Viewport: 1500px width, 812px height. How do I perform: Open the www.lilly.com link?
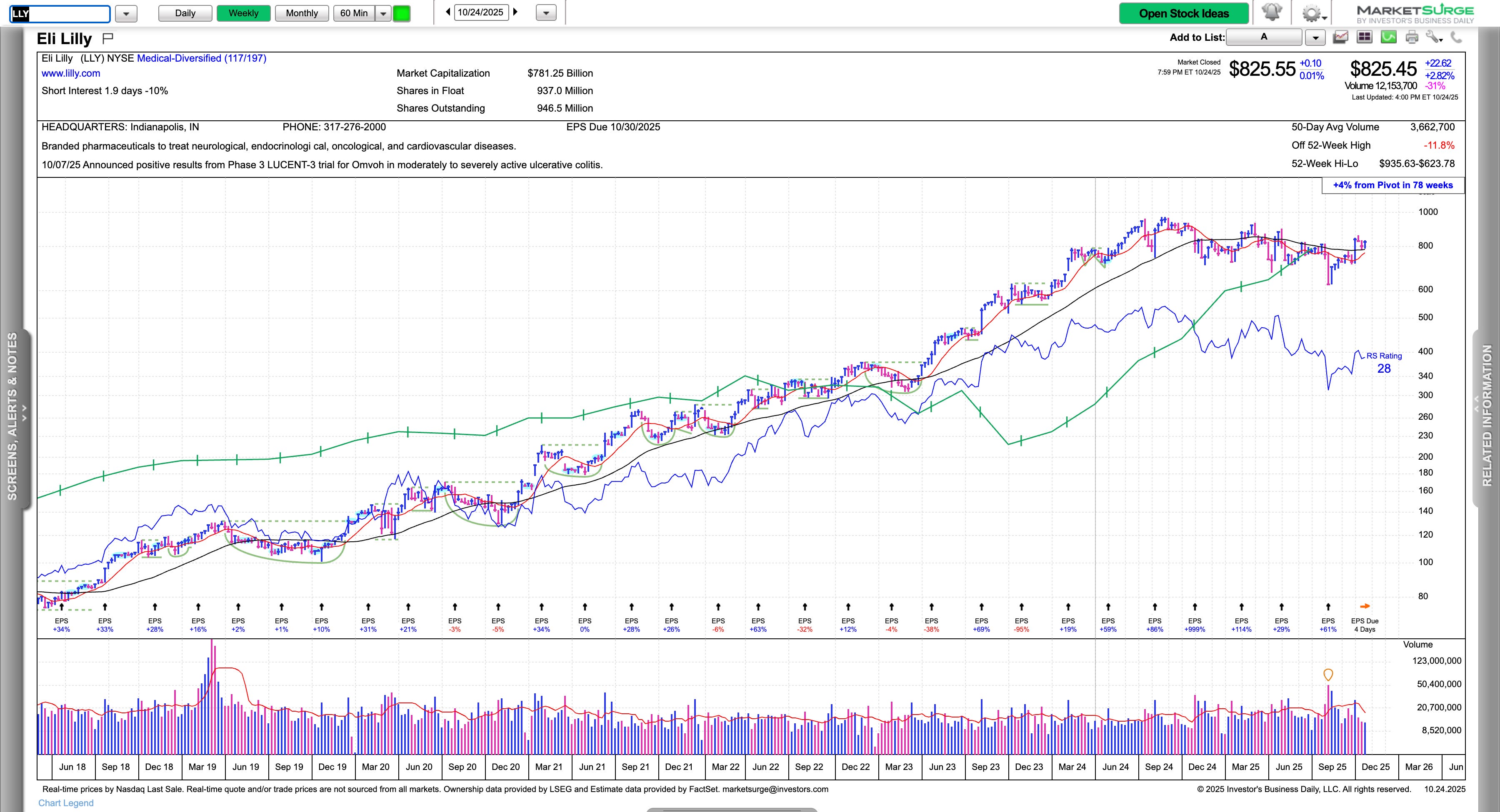(70, 73)
